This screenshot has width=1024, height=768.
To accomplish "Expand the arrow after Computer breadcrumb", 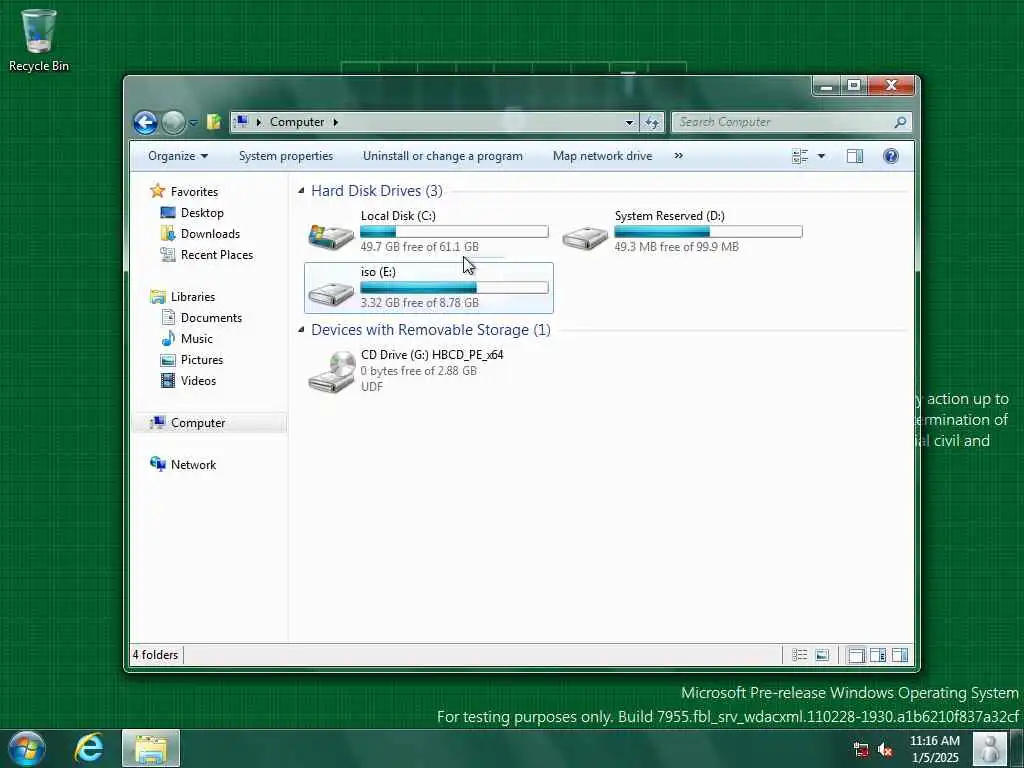I will click(336, 122).
